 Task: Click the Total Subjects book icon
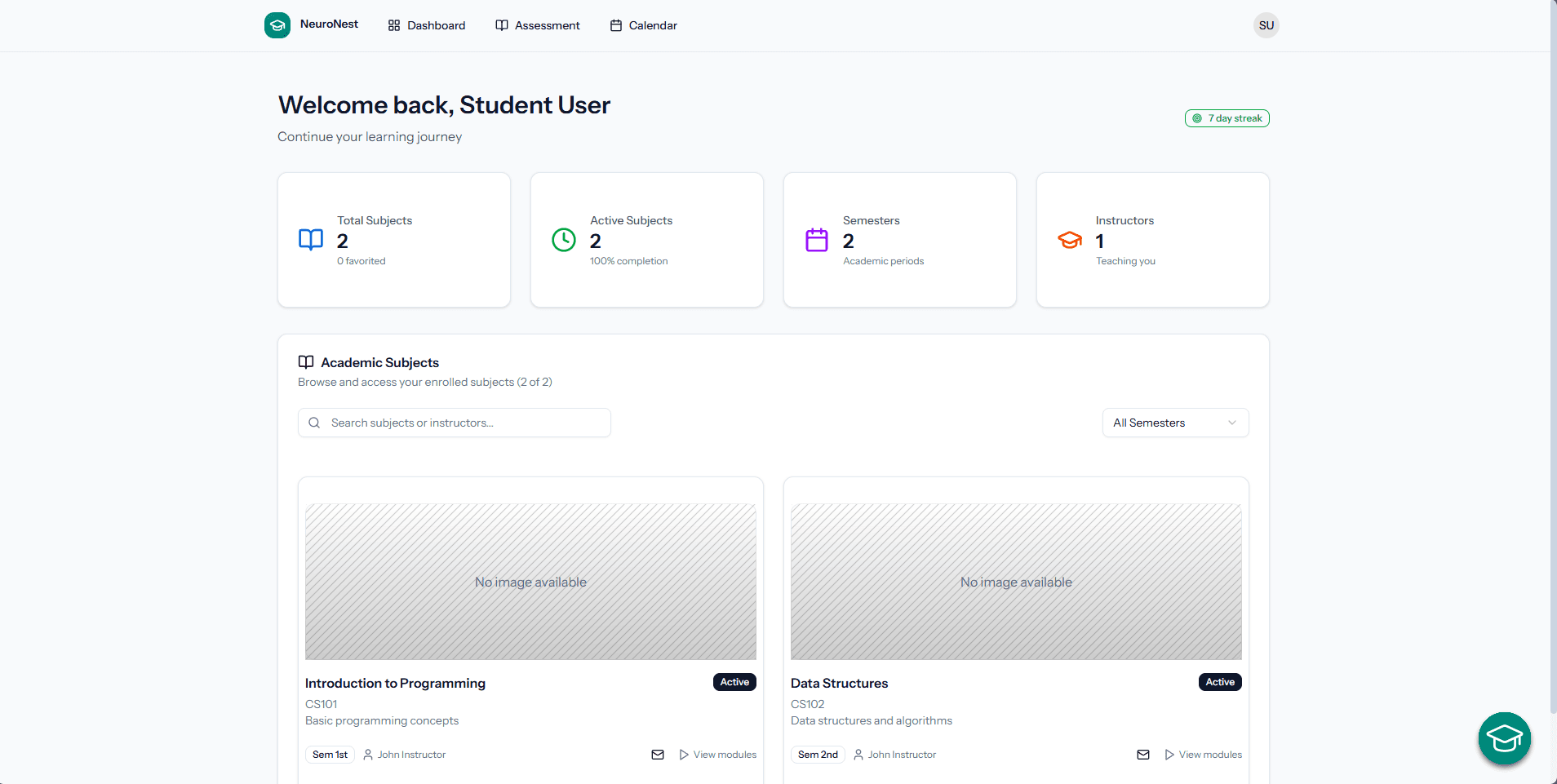pos(311,240)
